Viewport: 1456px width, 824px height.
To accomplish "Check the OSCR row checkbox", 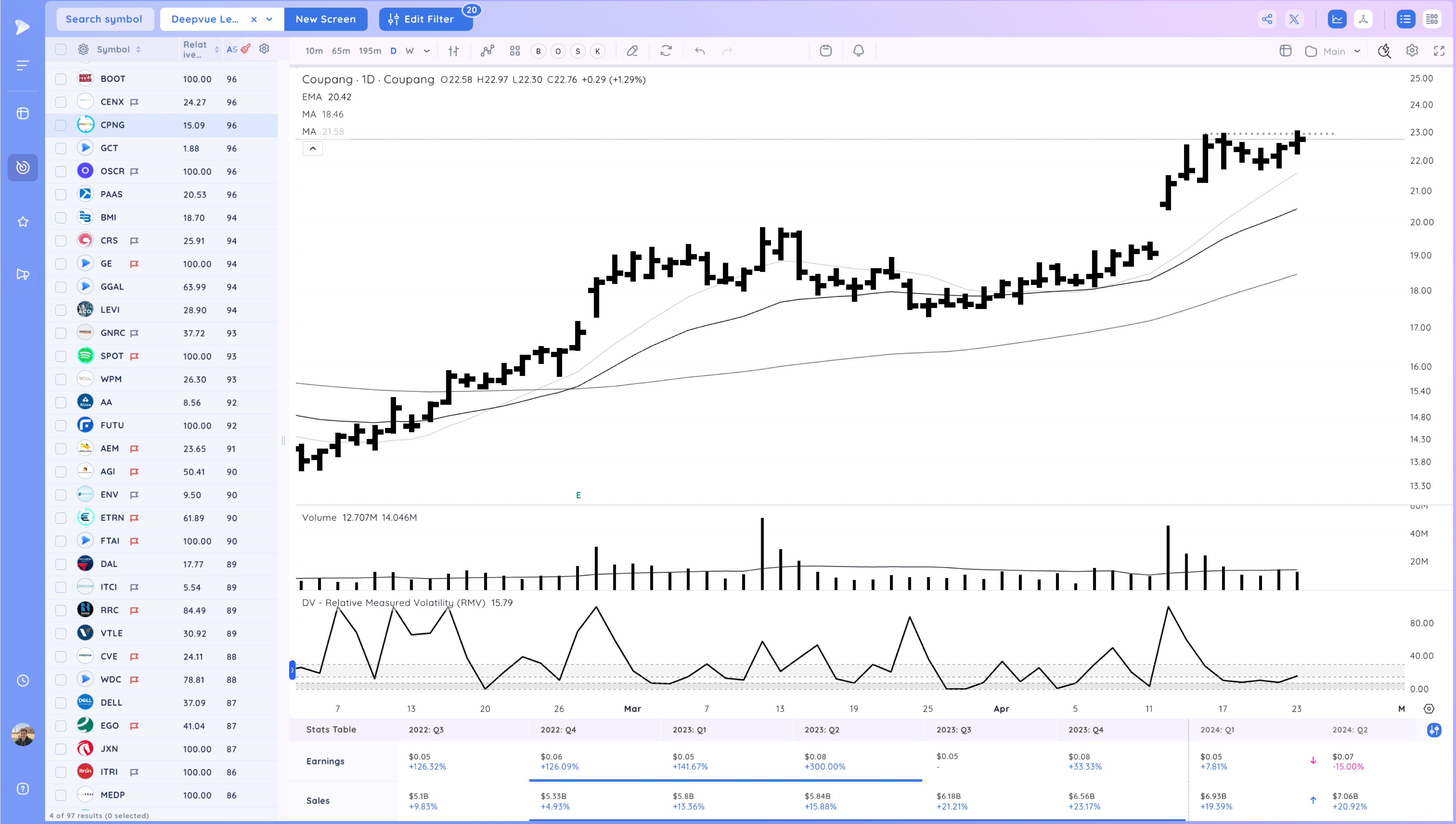I will 60,171.
